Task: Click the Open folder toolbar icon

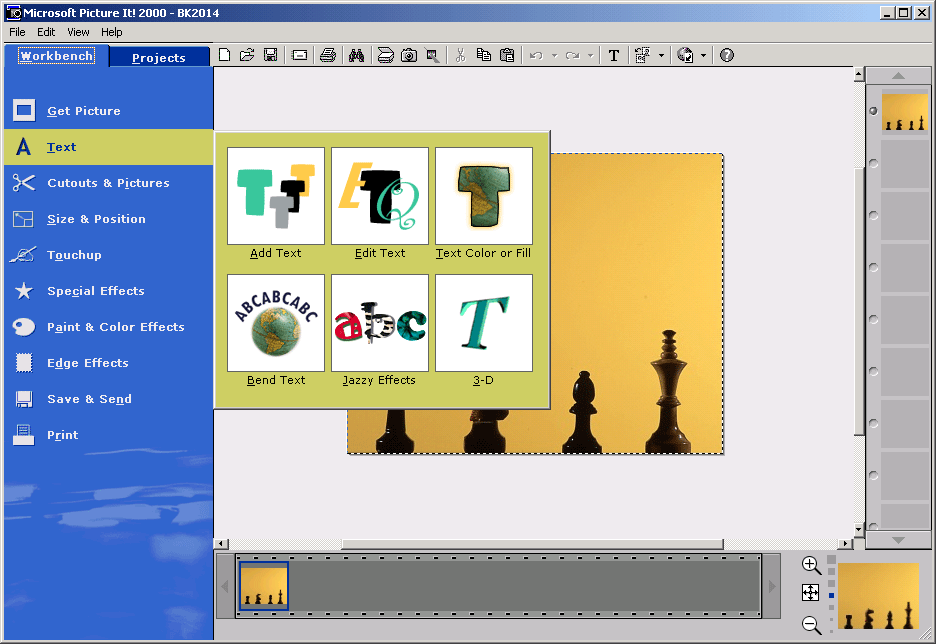Action: click(x=247, y=56)
